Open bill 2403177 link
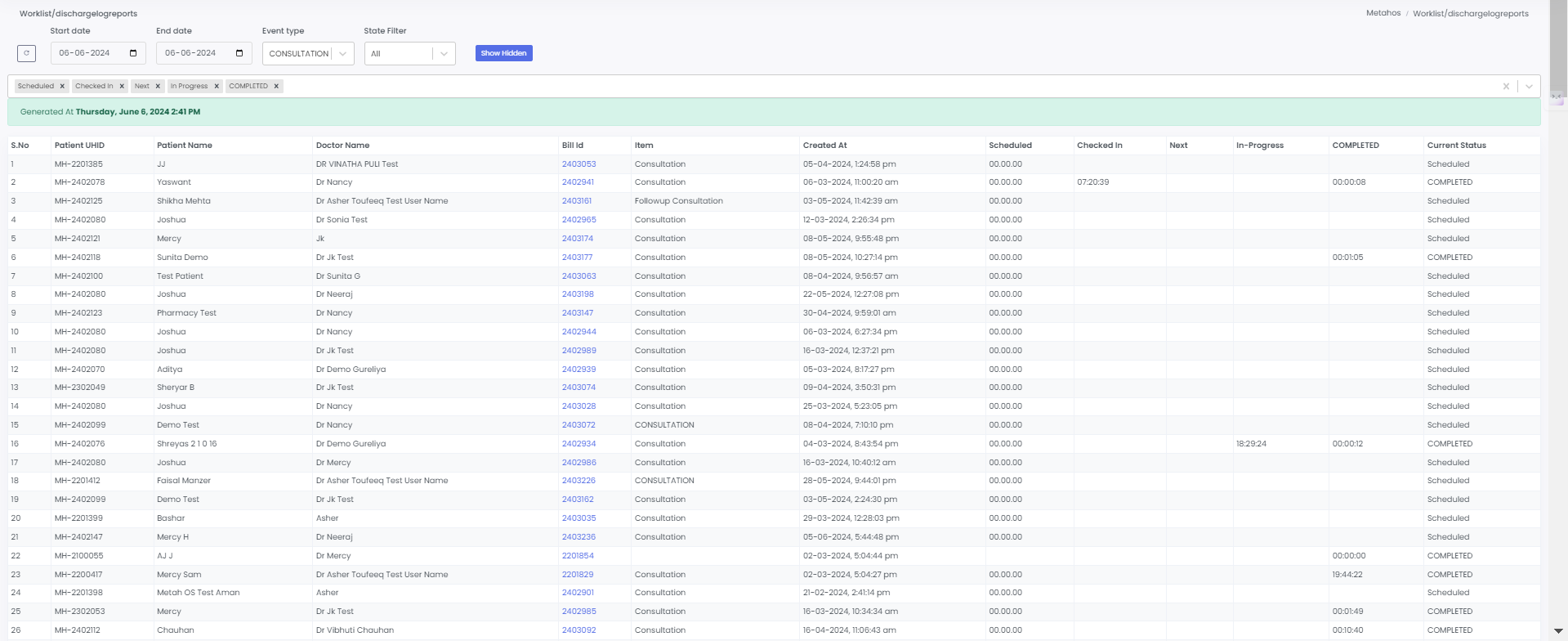The width and height of the screenshot is (1568, 641). pyautogui.click(x=577, y=257)
